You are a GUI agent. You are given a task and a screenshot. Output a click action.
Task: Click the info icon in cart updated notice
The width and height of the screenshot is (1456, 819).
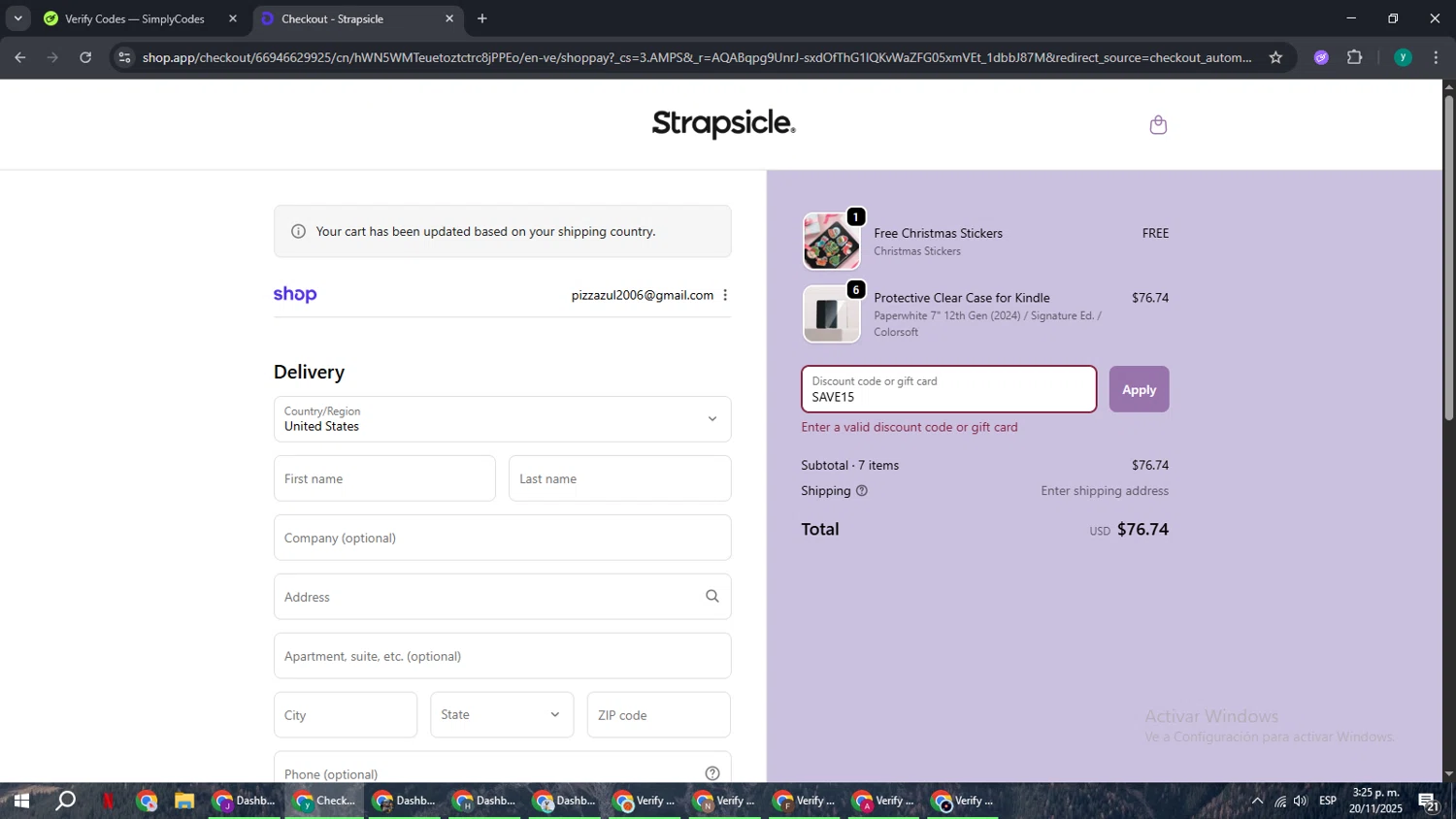click(x=298, y=231)
